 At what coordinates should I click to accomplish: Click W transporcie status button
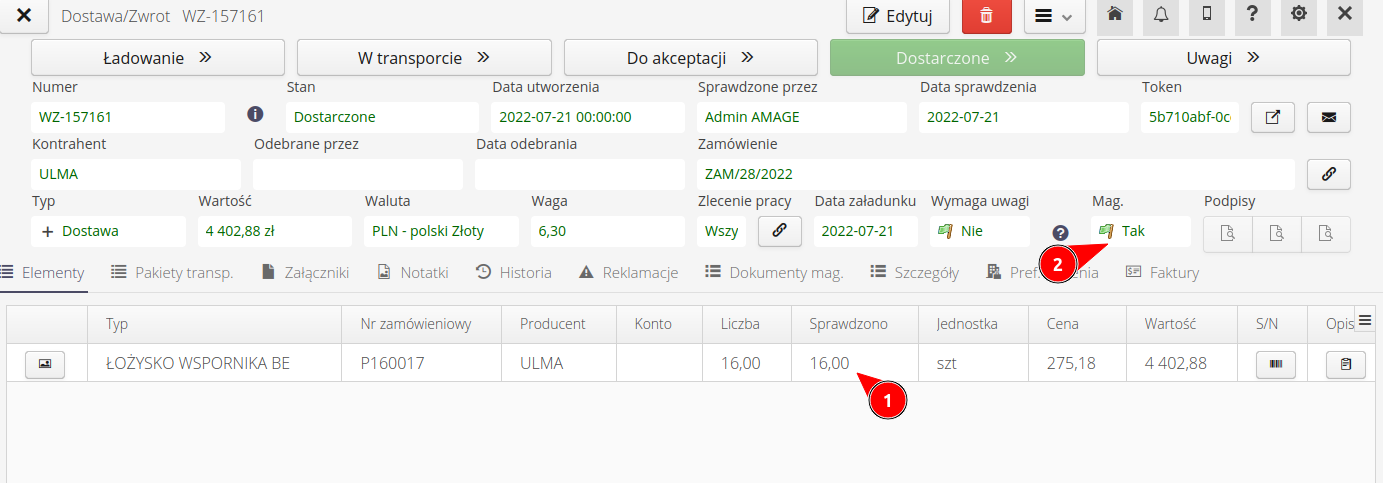[x=424, y=57]
